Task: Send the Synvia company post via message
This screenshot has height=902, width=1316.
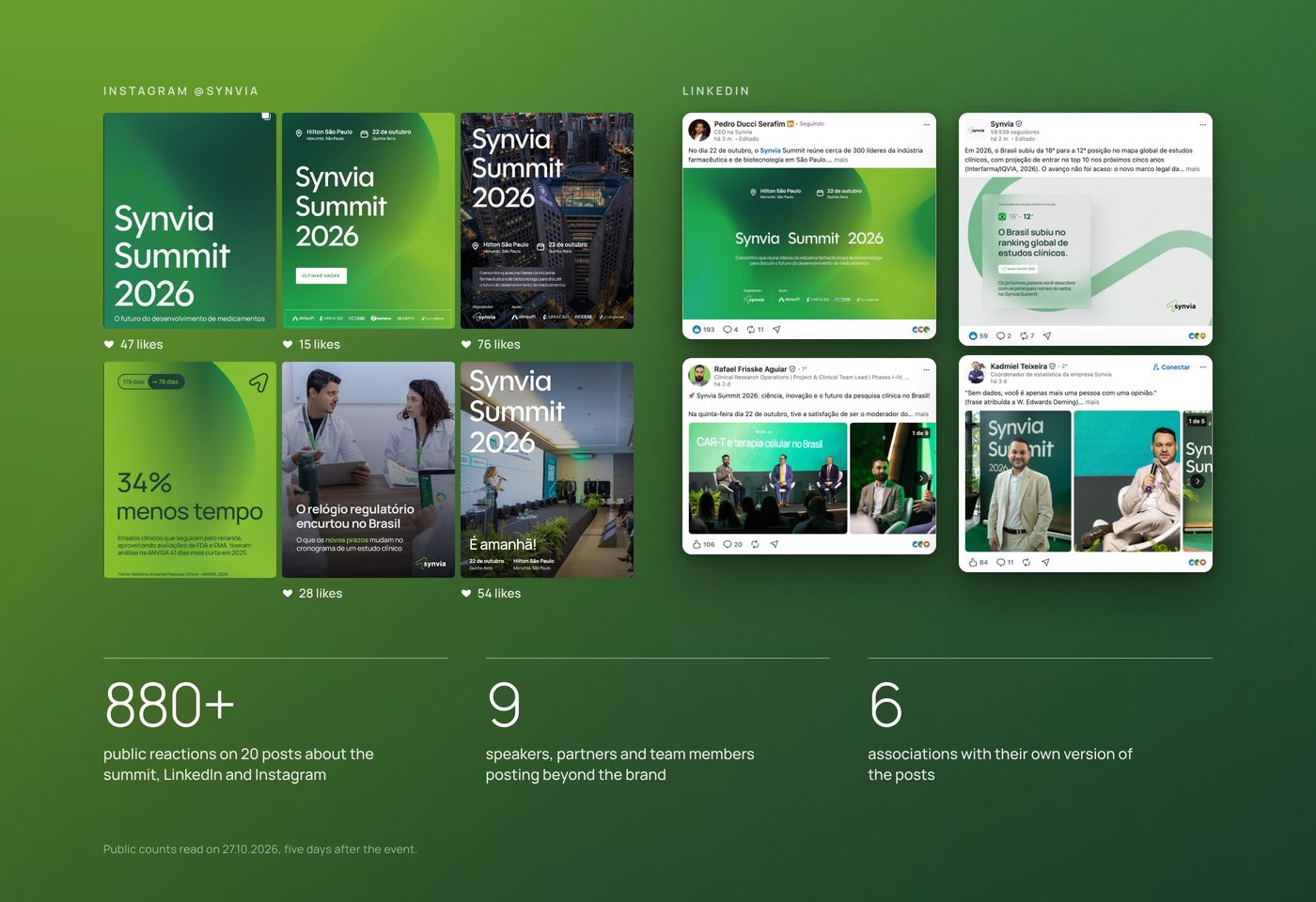Action: tap(1047, 335)
